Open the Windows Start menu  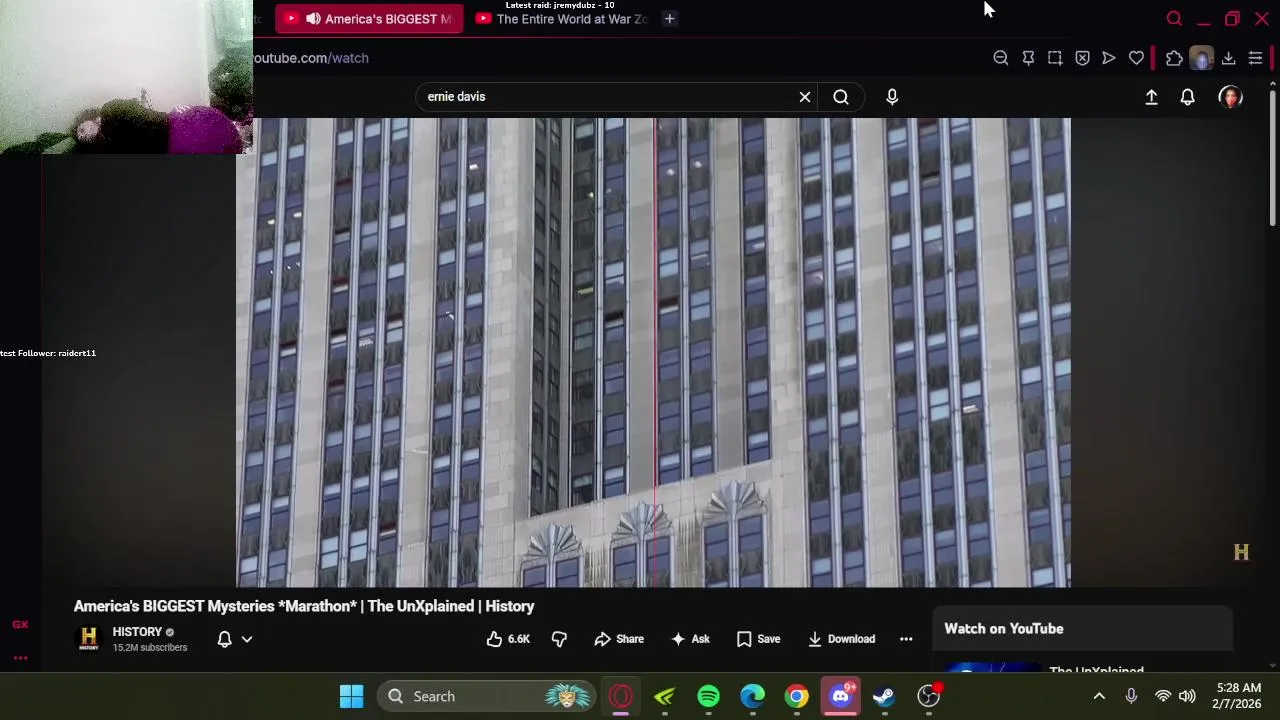tap(351, 696)
